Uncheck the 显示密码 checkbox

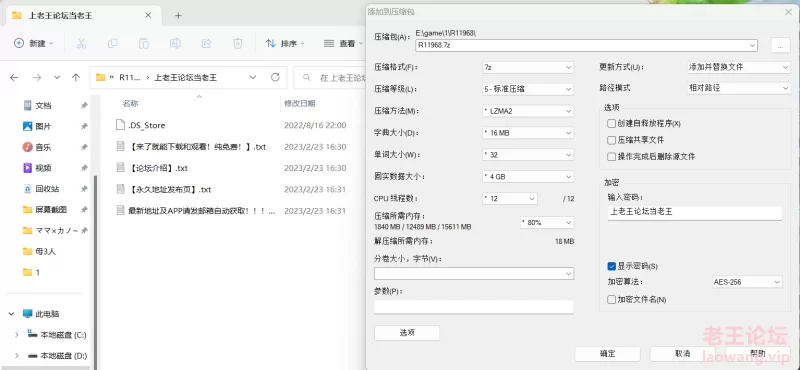click(x=612, y=266)
